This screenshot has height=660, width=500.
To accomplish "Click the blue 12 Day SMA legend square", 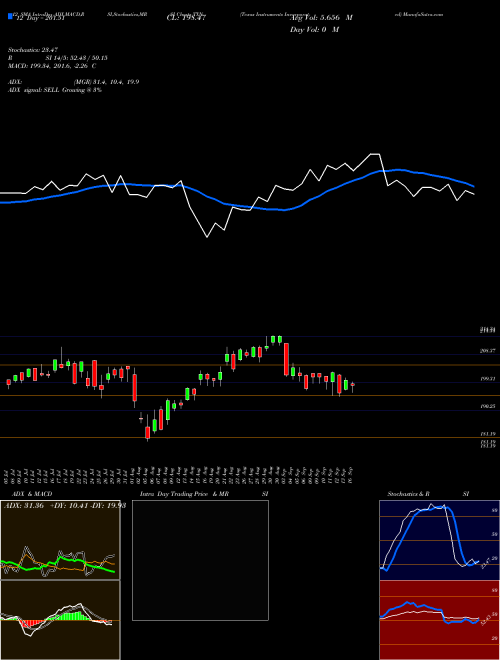I will [10, 16].
